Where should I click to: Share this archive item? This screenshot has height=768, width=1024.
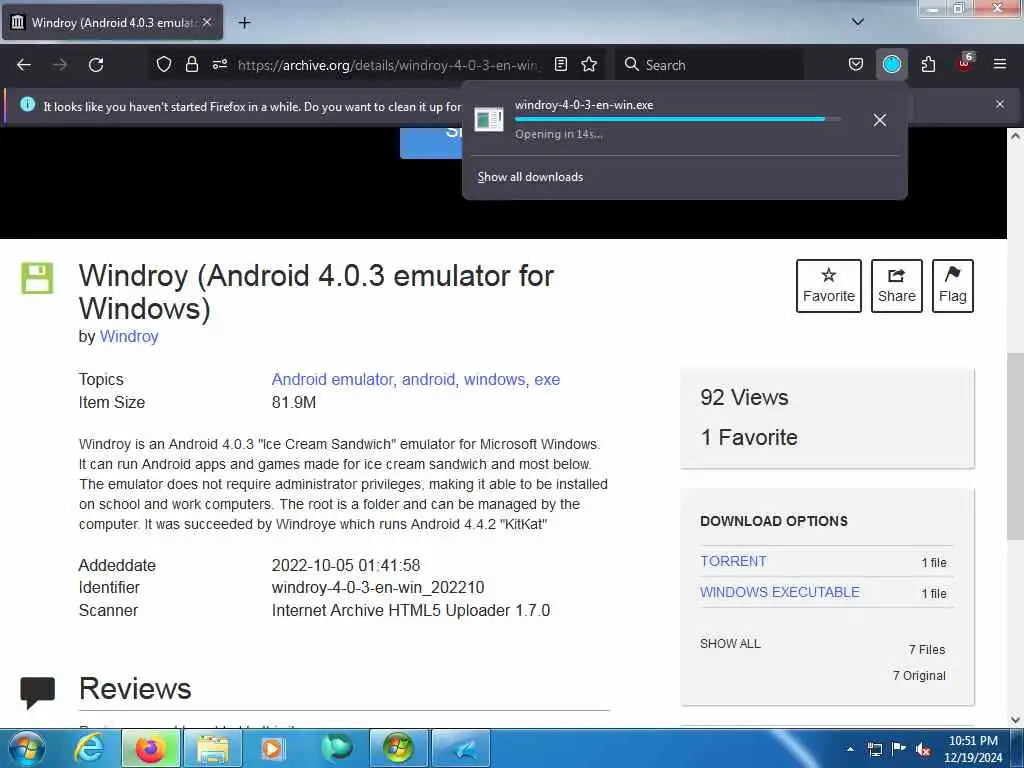[897, 286]
